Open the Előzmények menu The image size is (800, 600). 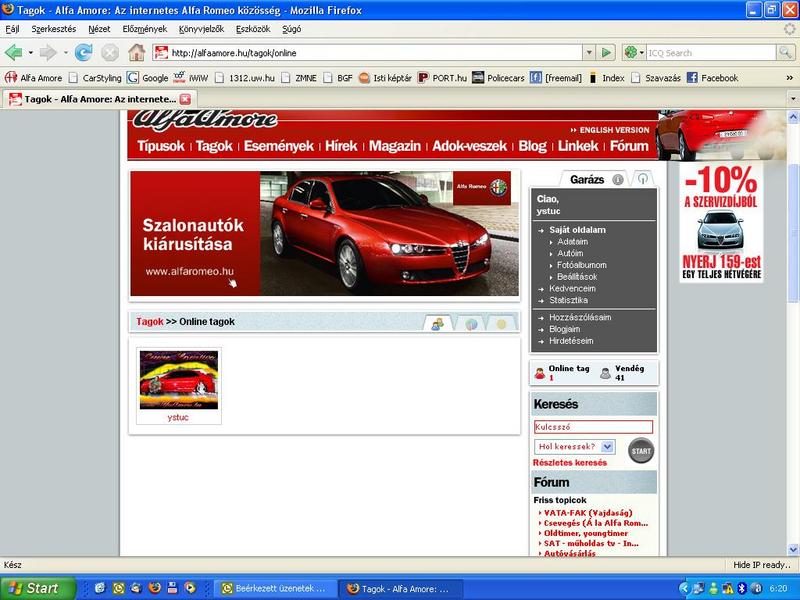[144, 29]
